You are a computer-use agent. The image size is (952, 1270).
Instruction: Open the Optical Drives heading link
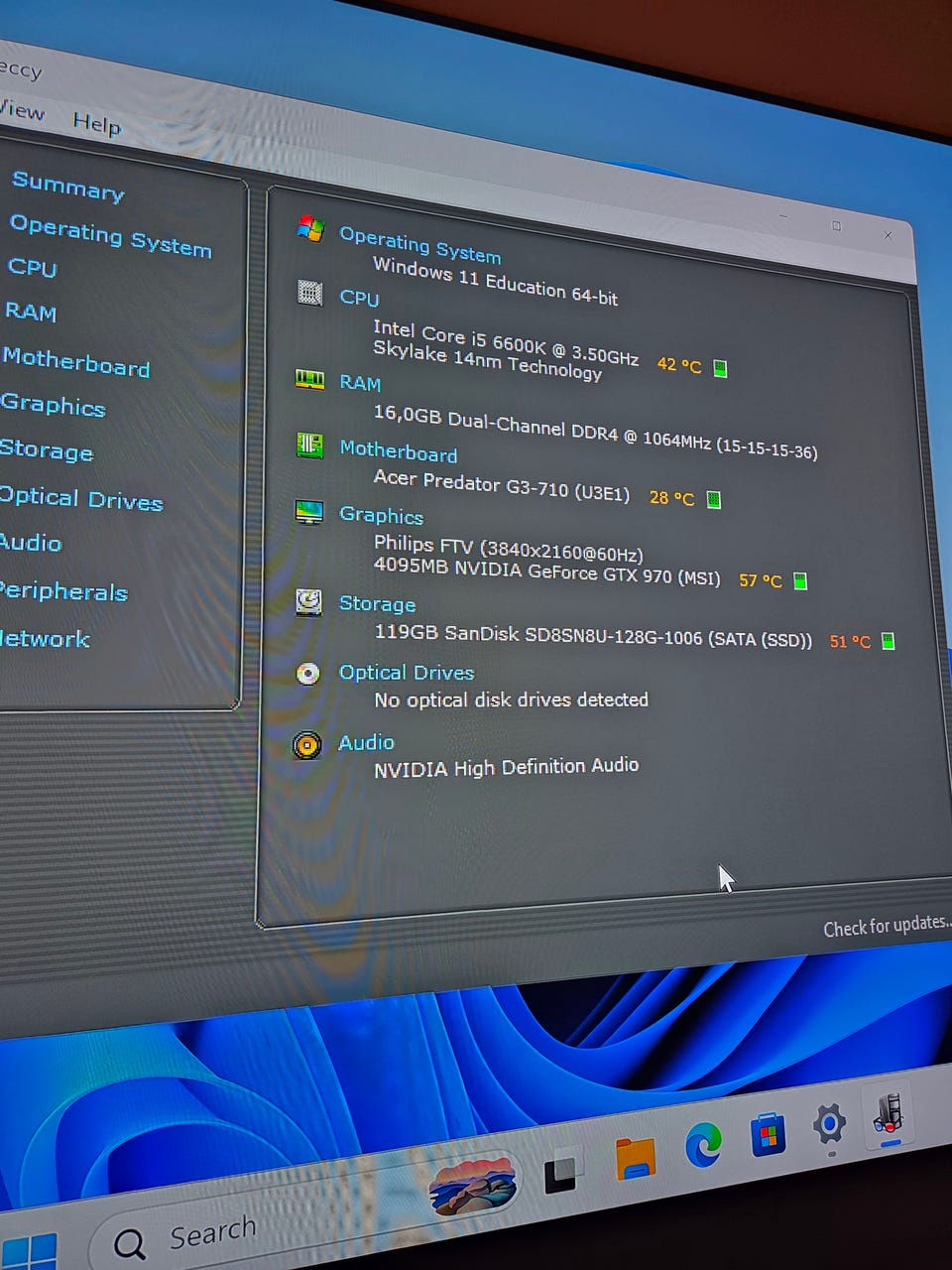(407, 672)
